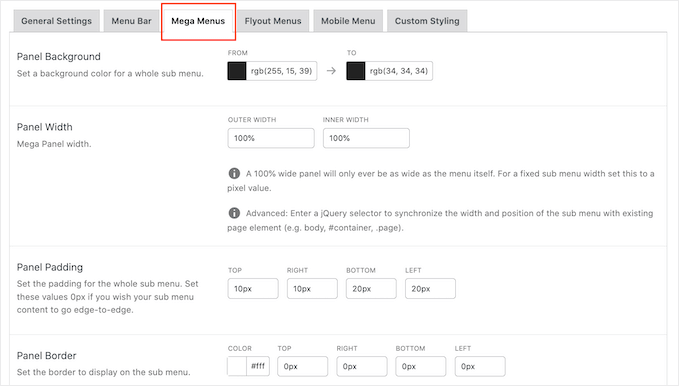The image size is (680, 387).
Task: Click the 'Panel Width' heading
Action: coord(45,127)
